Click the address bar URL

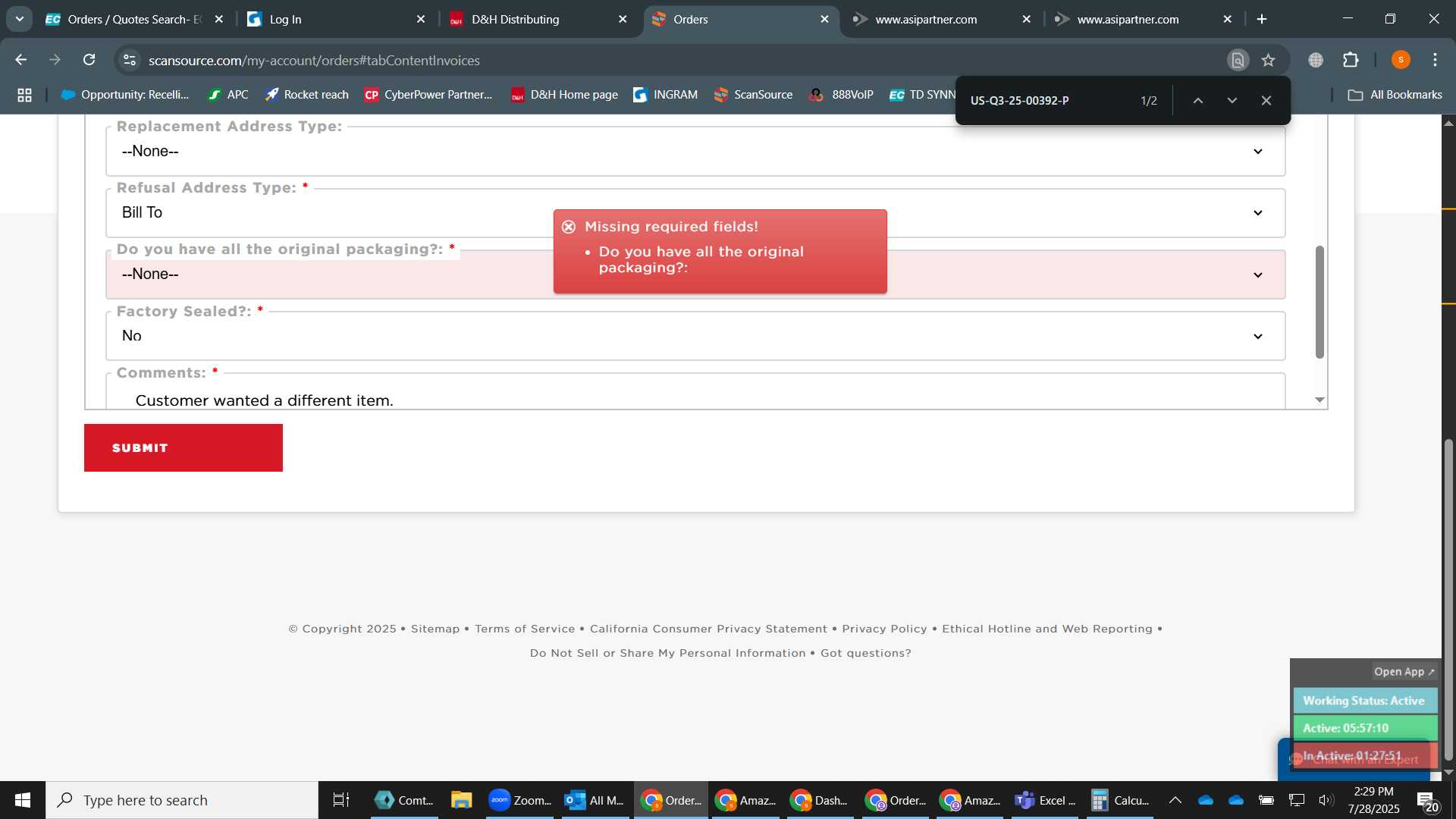click(x=314, y=60)
